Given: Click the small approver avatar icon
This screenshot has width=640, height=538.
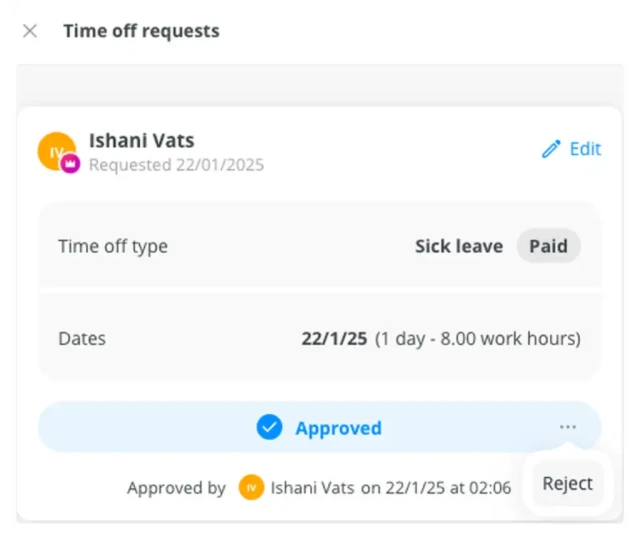Looking at the screenshot, I should coord(251,487).
